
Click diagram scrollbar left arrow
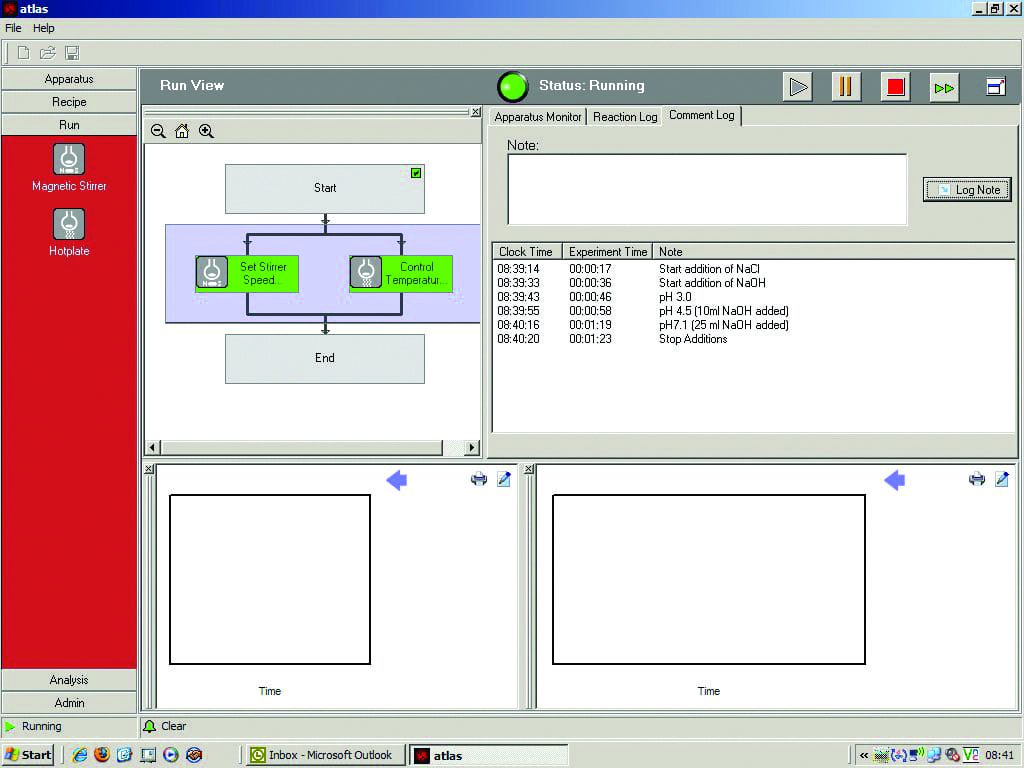152,448
